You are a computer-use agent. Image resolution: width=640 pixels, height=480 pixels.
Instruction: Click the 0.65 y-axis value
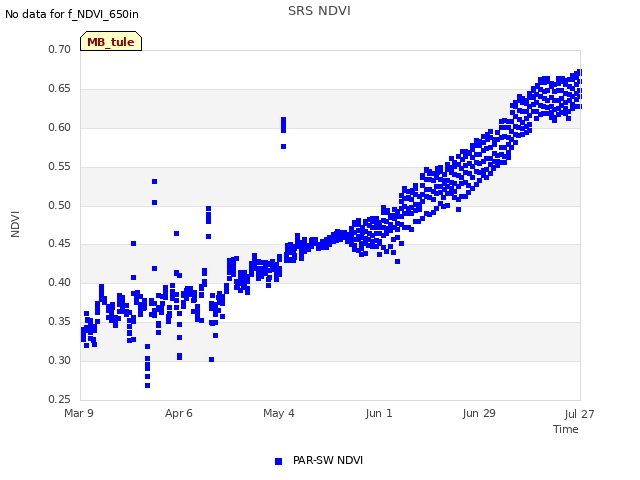tap(60, 89)
